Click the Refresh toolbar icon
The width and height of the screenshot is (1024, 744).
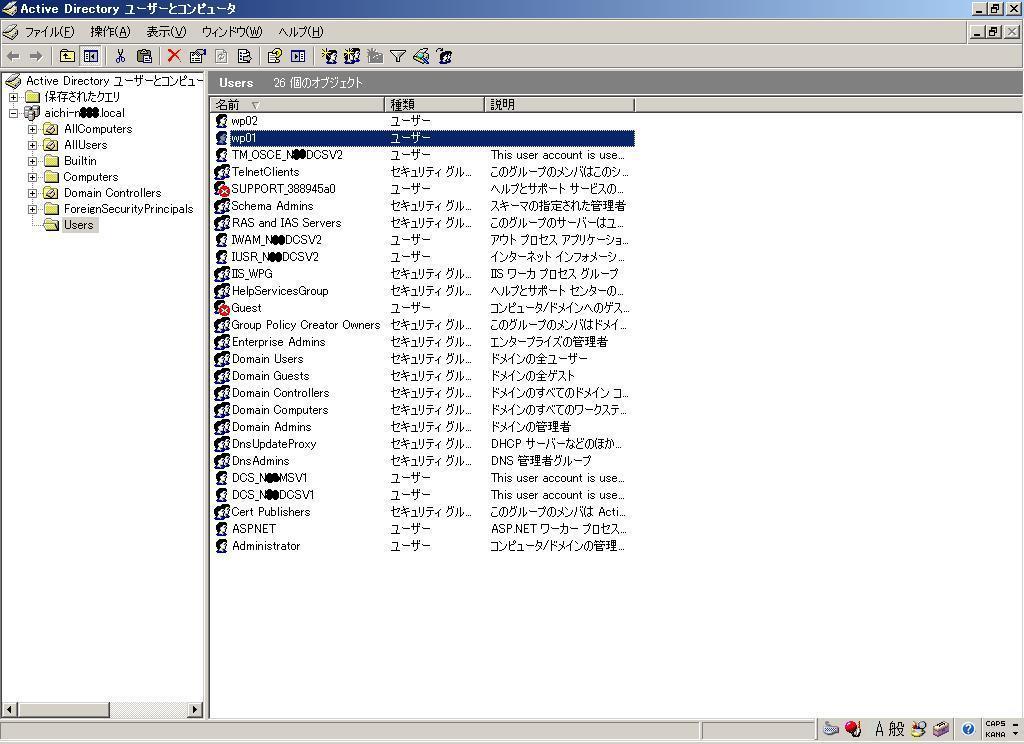(x=221, y=57)
